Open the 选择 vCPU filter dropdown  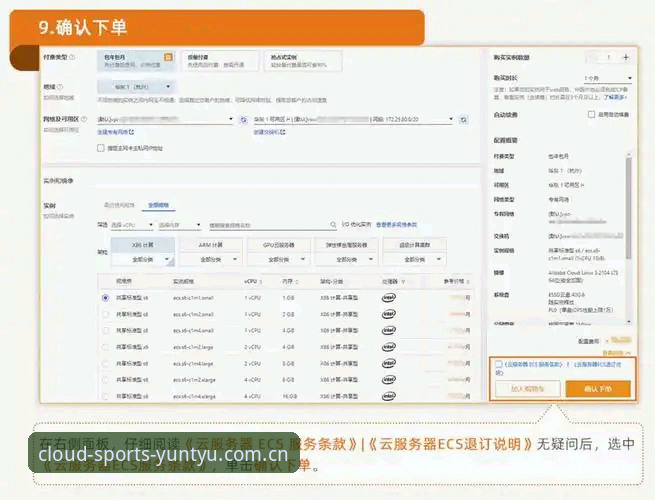tap(132, 225)
